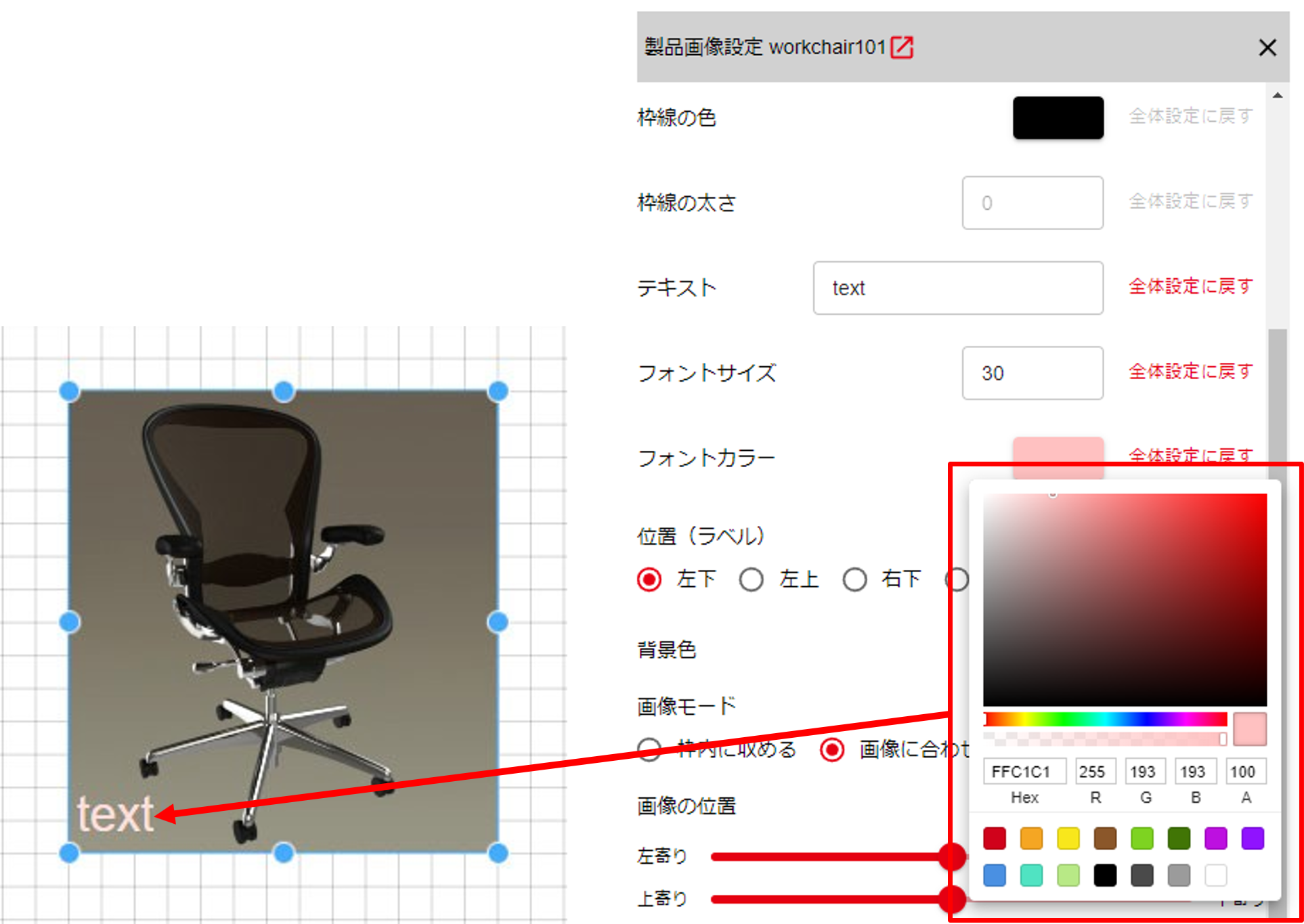This screenshot has height=924, width=1304.
Task: Click the B value field showing 193
Action: (x=1195, y=772)
